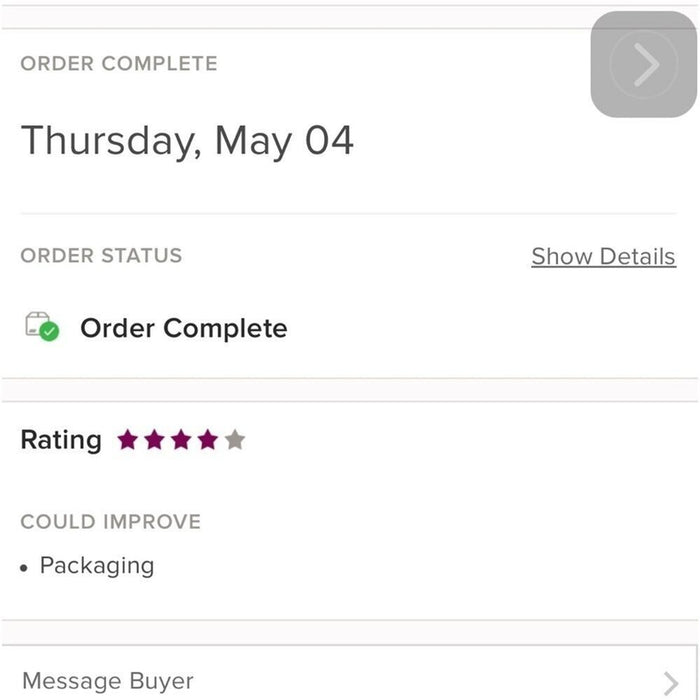Image resolution: width=700 pixels, height=700 pixels.
Task: Tap the gray chevron button at top right
Action: click(x=644, y=65)
